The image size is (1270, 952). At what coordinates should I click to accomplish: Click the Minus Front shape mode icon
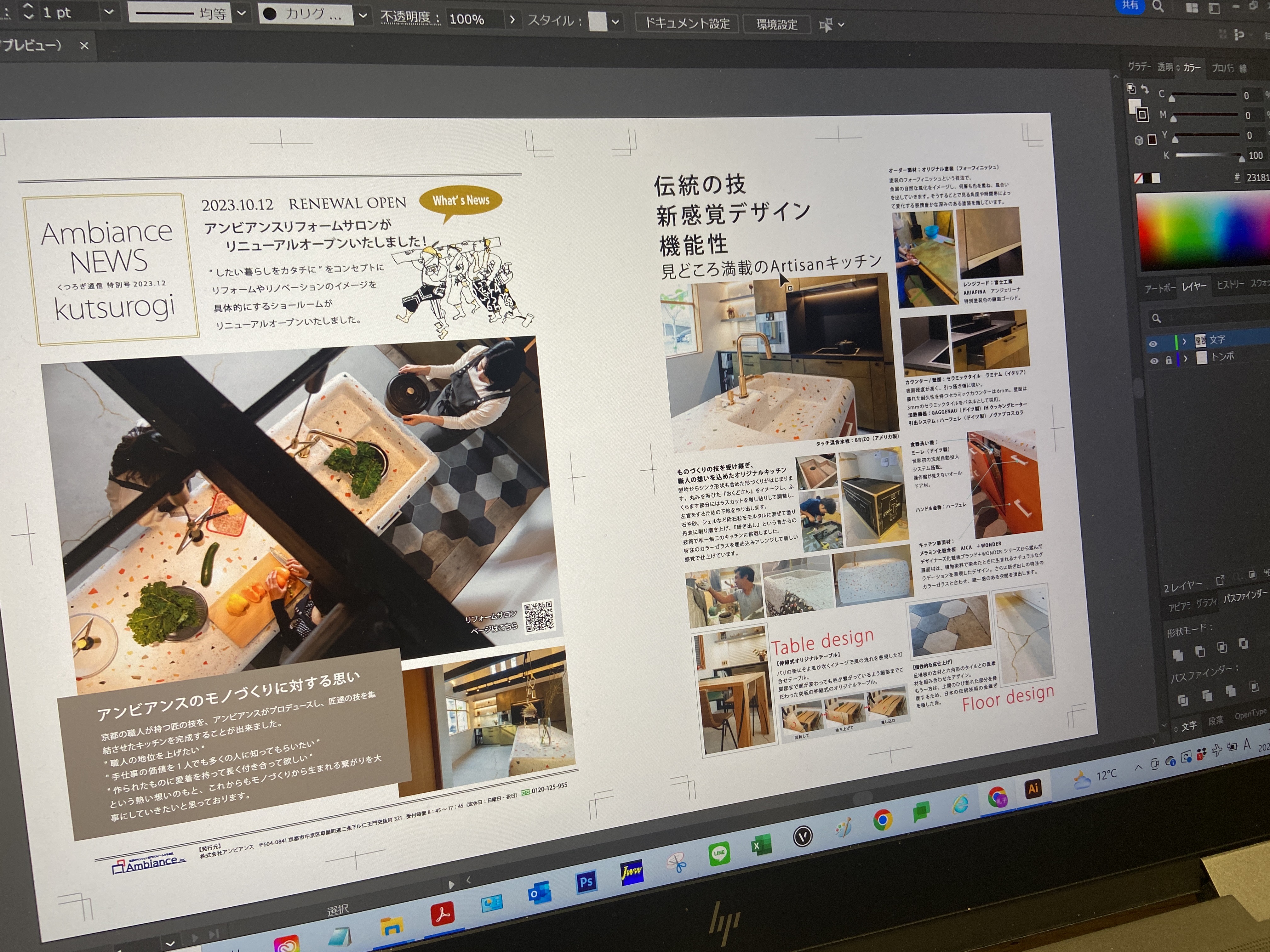[x=1200, y=651]
